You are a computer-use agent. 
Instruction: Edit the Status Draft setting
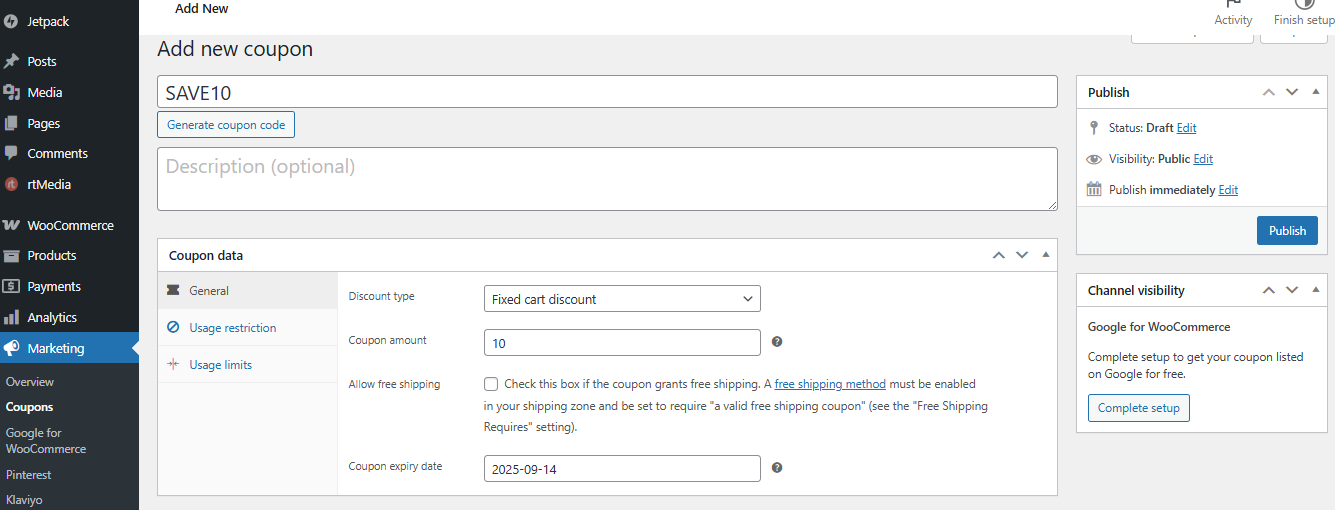pyautogui.click(x=1186, y=128)
